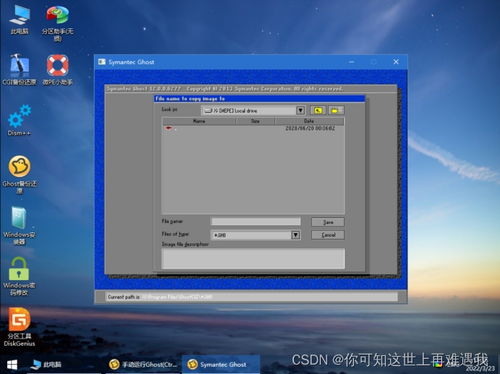Click the Image file description text area
The width and height of the screenshot is (500, 374).
pyautogui.click(x=253, y=258)
